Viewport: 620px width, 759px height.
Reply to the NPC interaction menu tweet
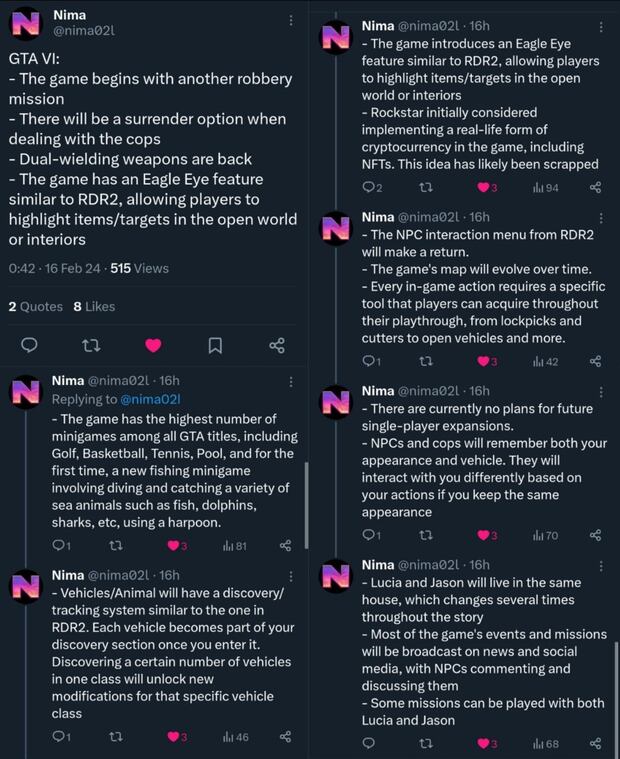tap(371, 361)
